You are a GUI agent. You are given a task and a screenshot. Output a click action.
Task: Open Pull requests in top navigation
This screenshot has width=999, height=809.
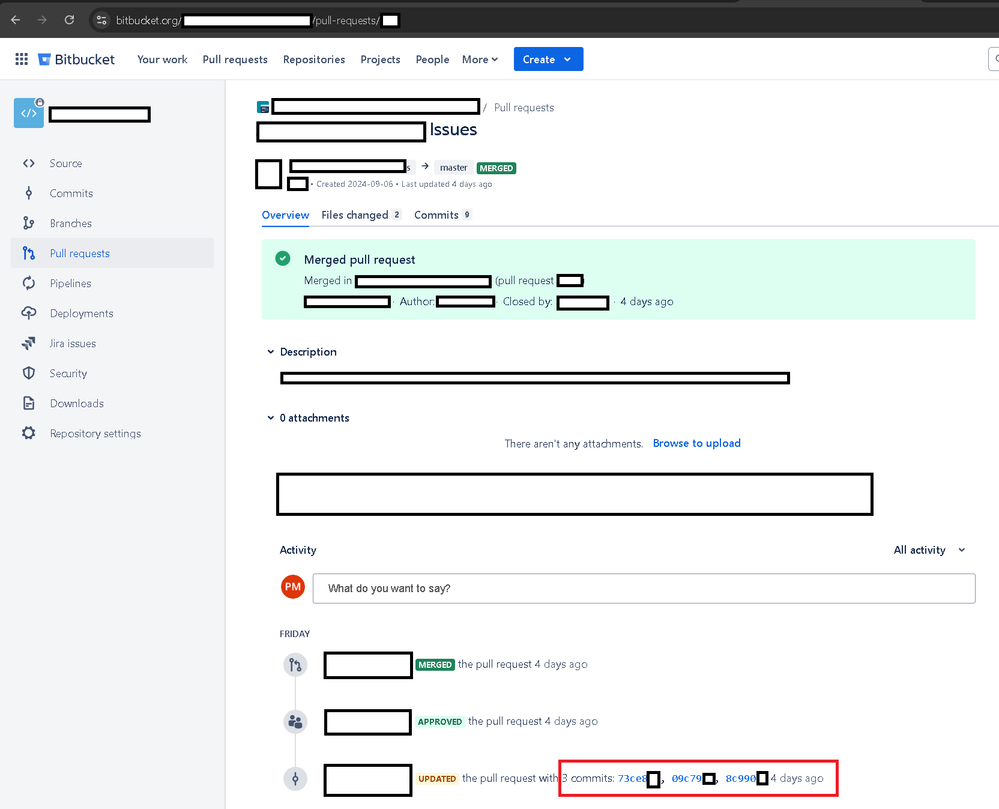tap(235, 59)
